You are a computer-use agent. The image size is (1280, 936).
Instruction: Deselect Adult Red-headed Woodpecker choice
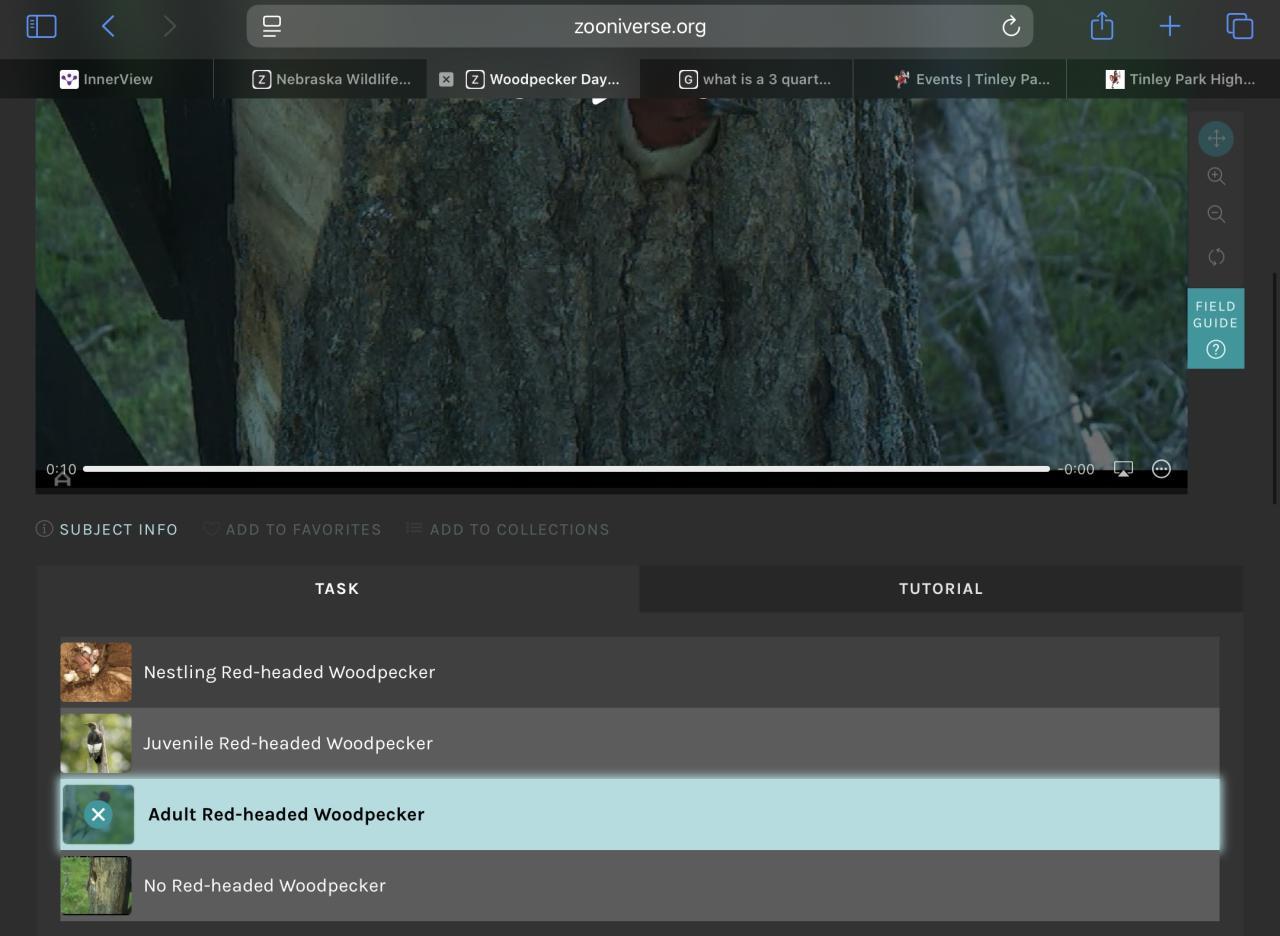point(98,814)
